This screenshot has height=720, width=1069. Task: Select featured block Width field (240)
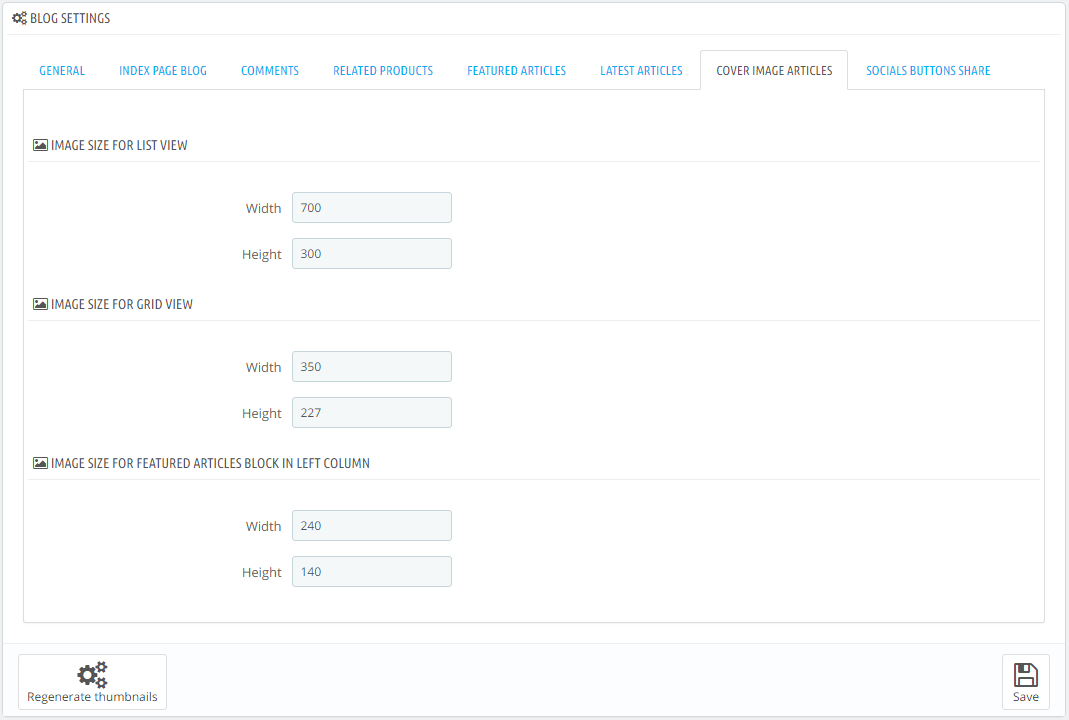(x=372, y=526)
